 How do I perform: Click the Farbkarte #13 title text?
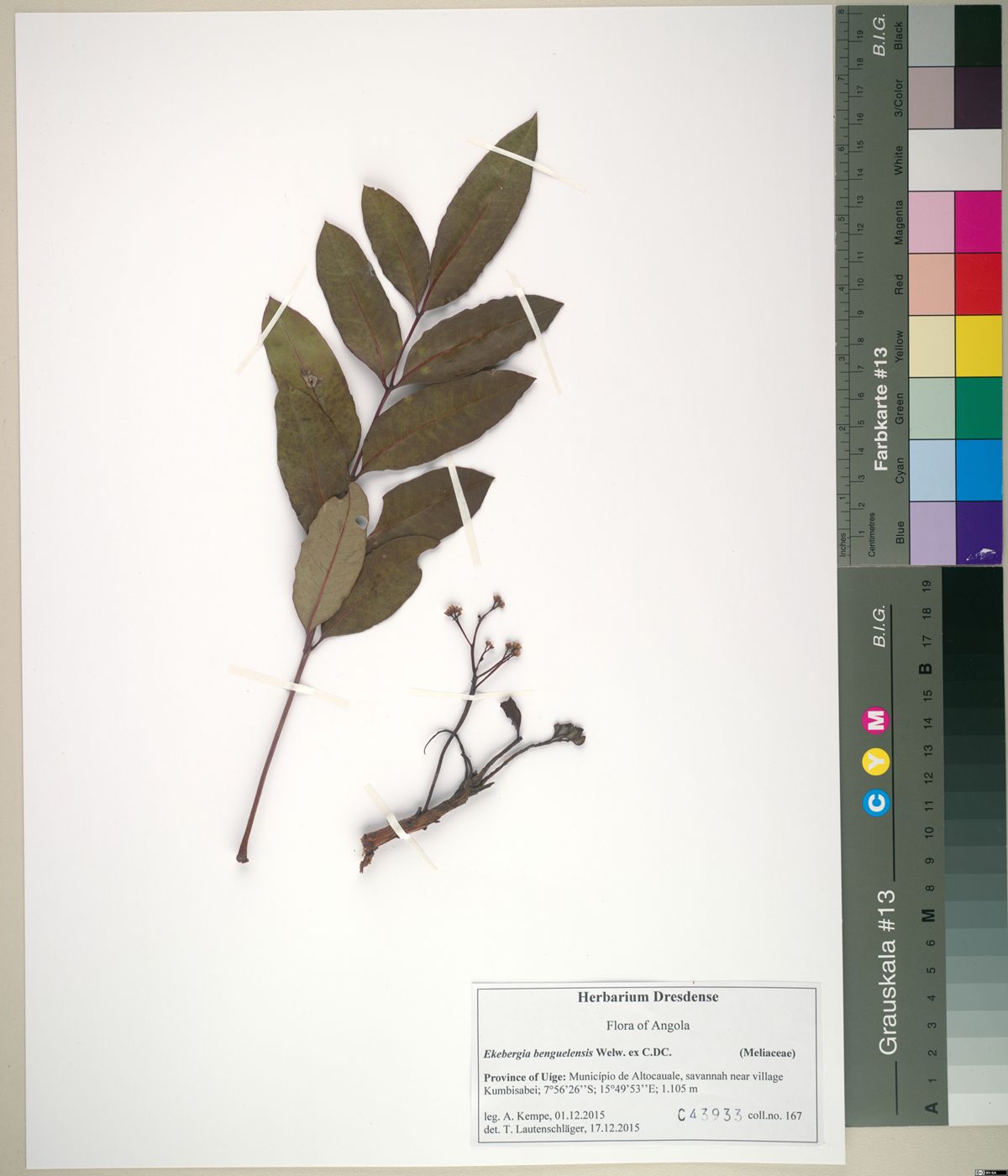[x=880, y=408]
